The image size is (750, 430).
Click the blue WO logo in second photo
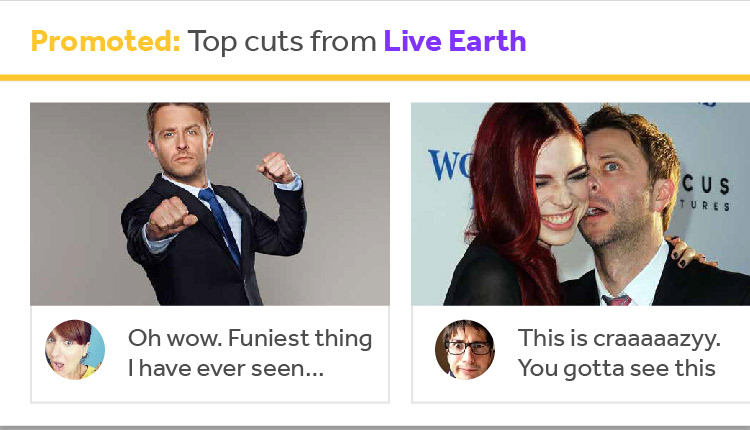[x=450, y=165]
